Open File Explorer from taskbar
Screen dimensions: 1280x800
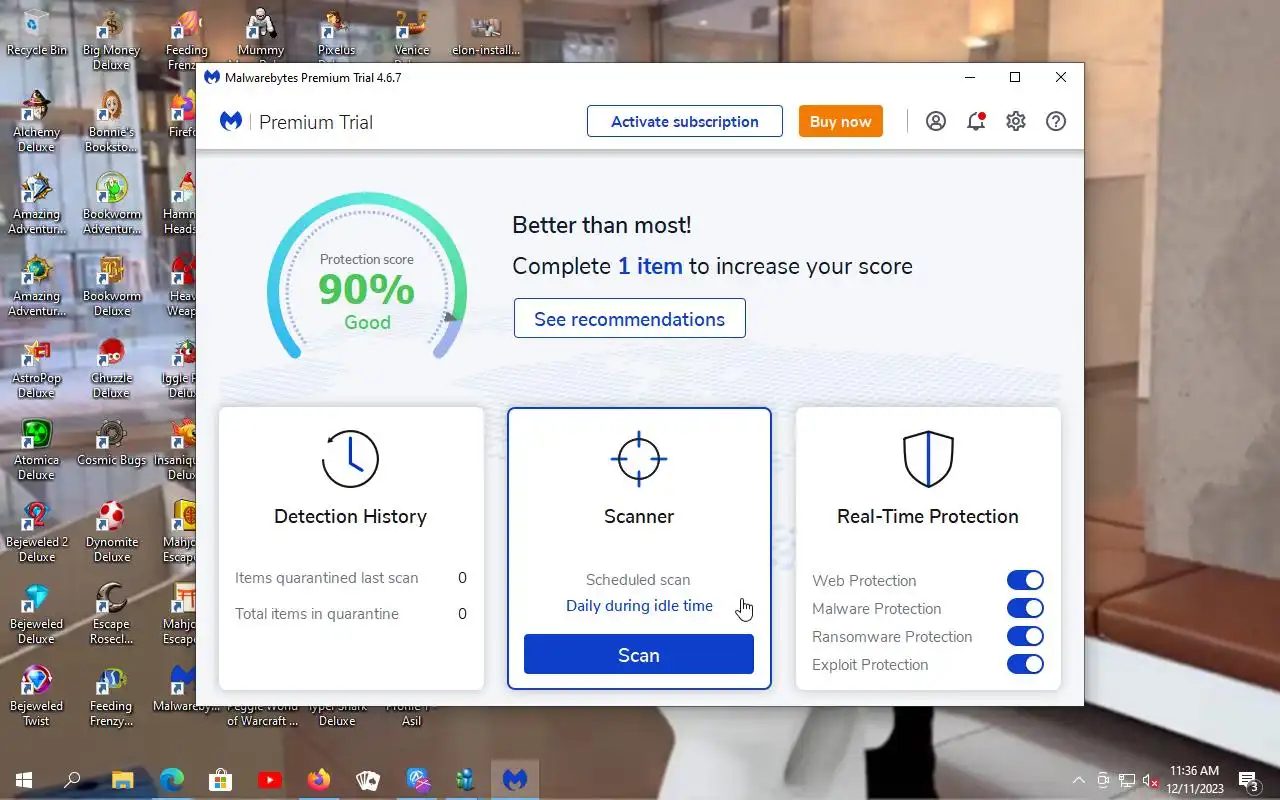coord(122,780)
